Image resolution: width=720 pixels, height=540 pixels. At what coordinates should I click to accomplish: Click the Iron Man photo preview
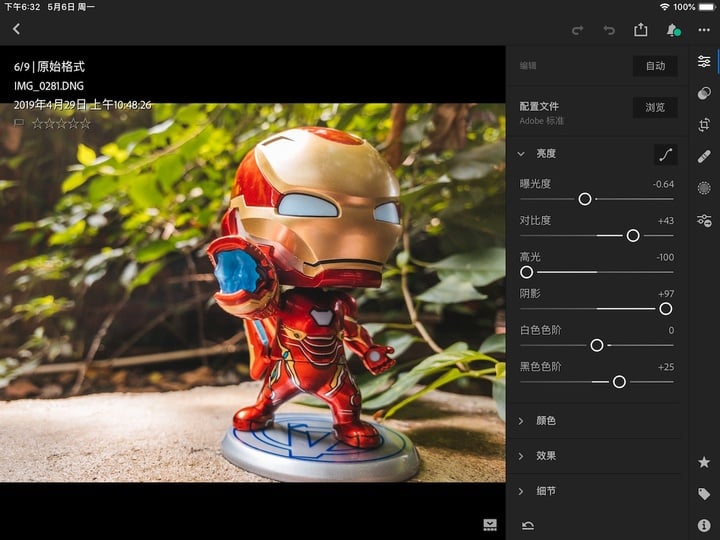[253, 292]
